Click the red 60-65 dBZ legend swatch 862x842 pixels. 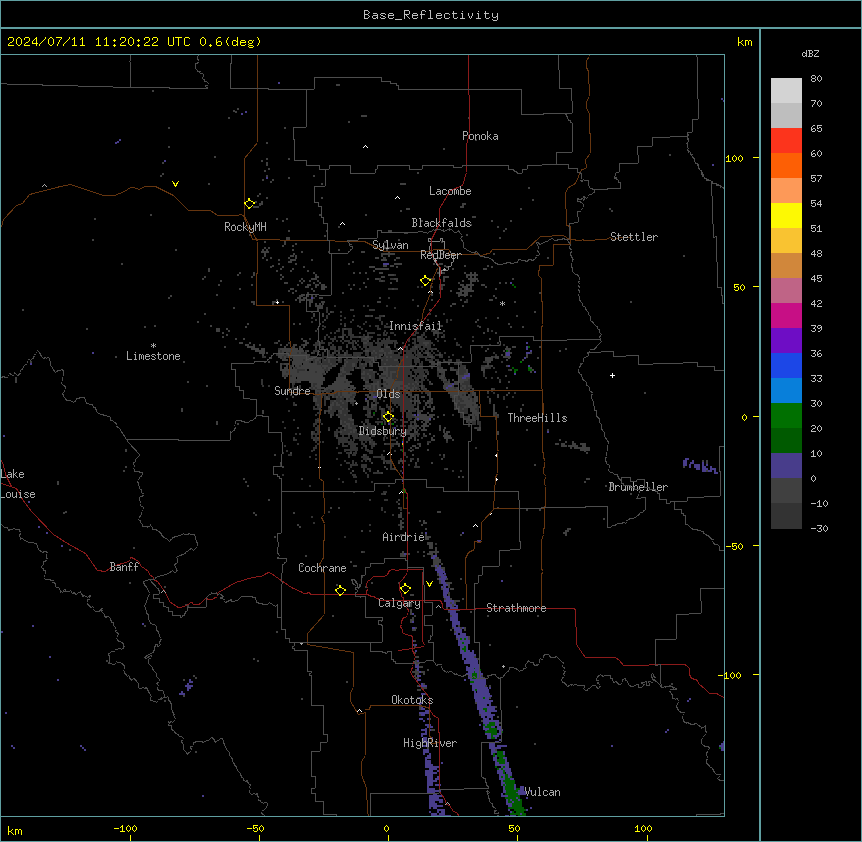tap(786, 141)
